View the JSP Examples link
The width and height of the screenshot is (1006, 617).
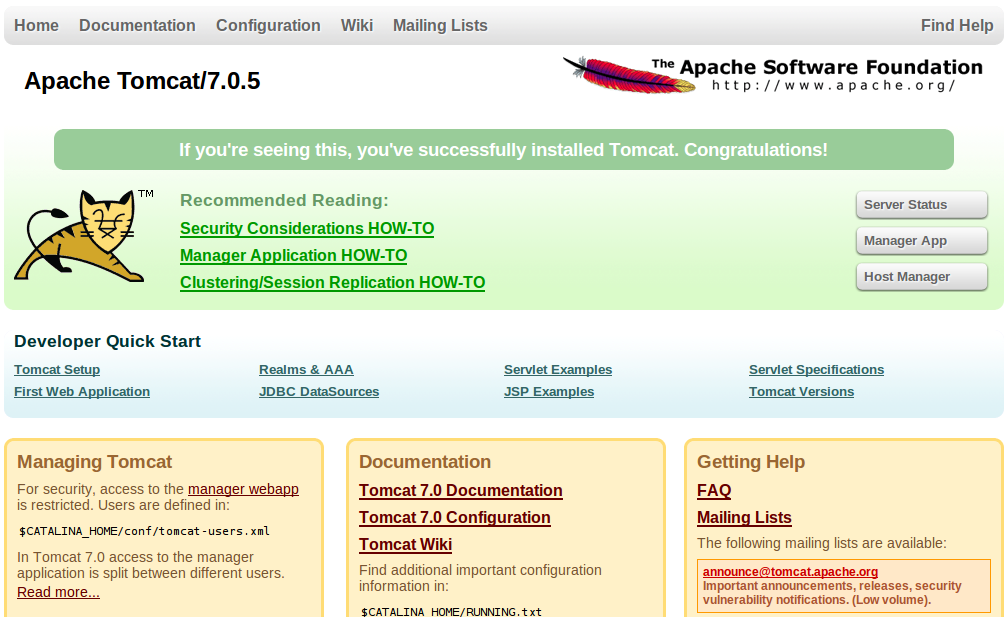click(549, 392)
